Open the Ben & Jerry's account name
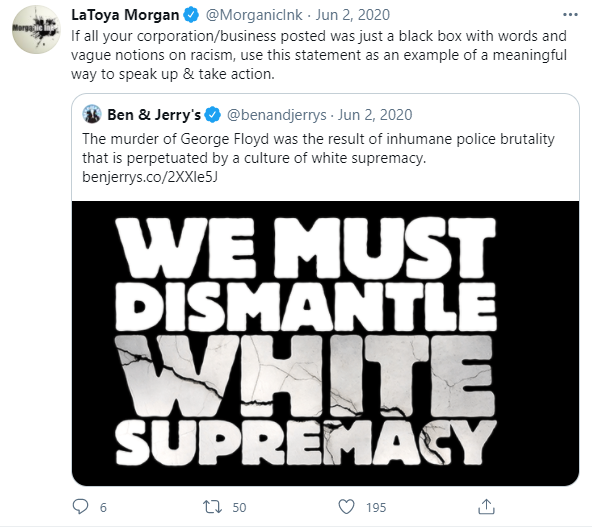 point(154,115)
